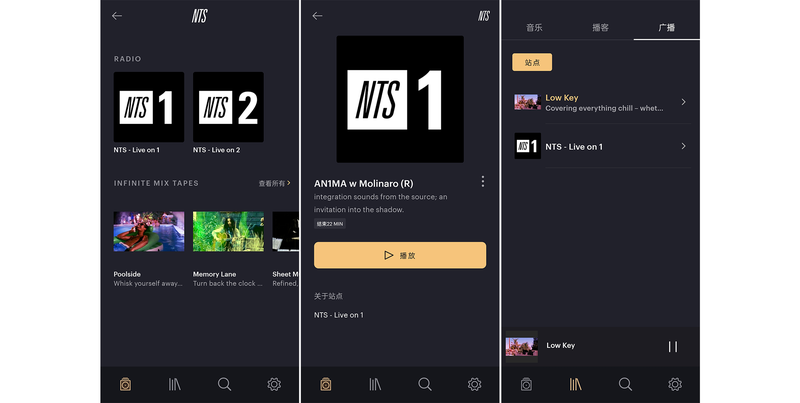
Task: Open the Memory Lane mixtape thumbnail
Action: click(x=228, y=232)
